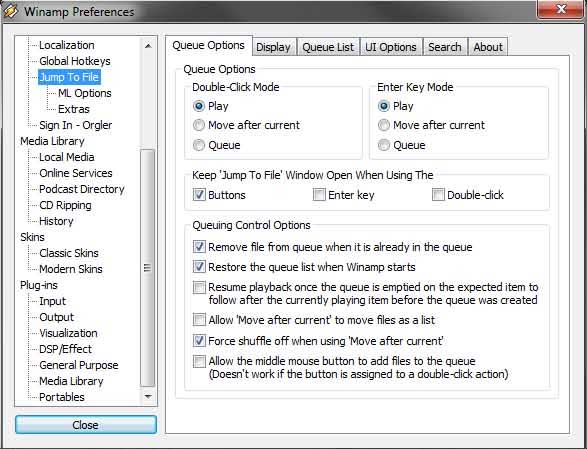Screen dimensions: 587x449
Task: Select Global Hotkeys in the tree
Action: 74,61
